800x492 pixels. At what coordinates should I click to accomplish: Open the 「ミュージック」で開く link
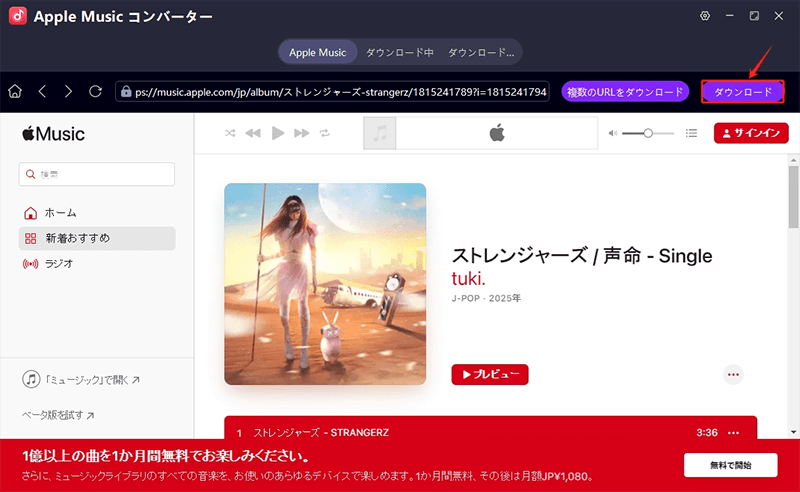pyautogui.click(x=81, y=380)
